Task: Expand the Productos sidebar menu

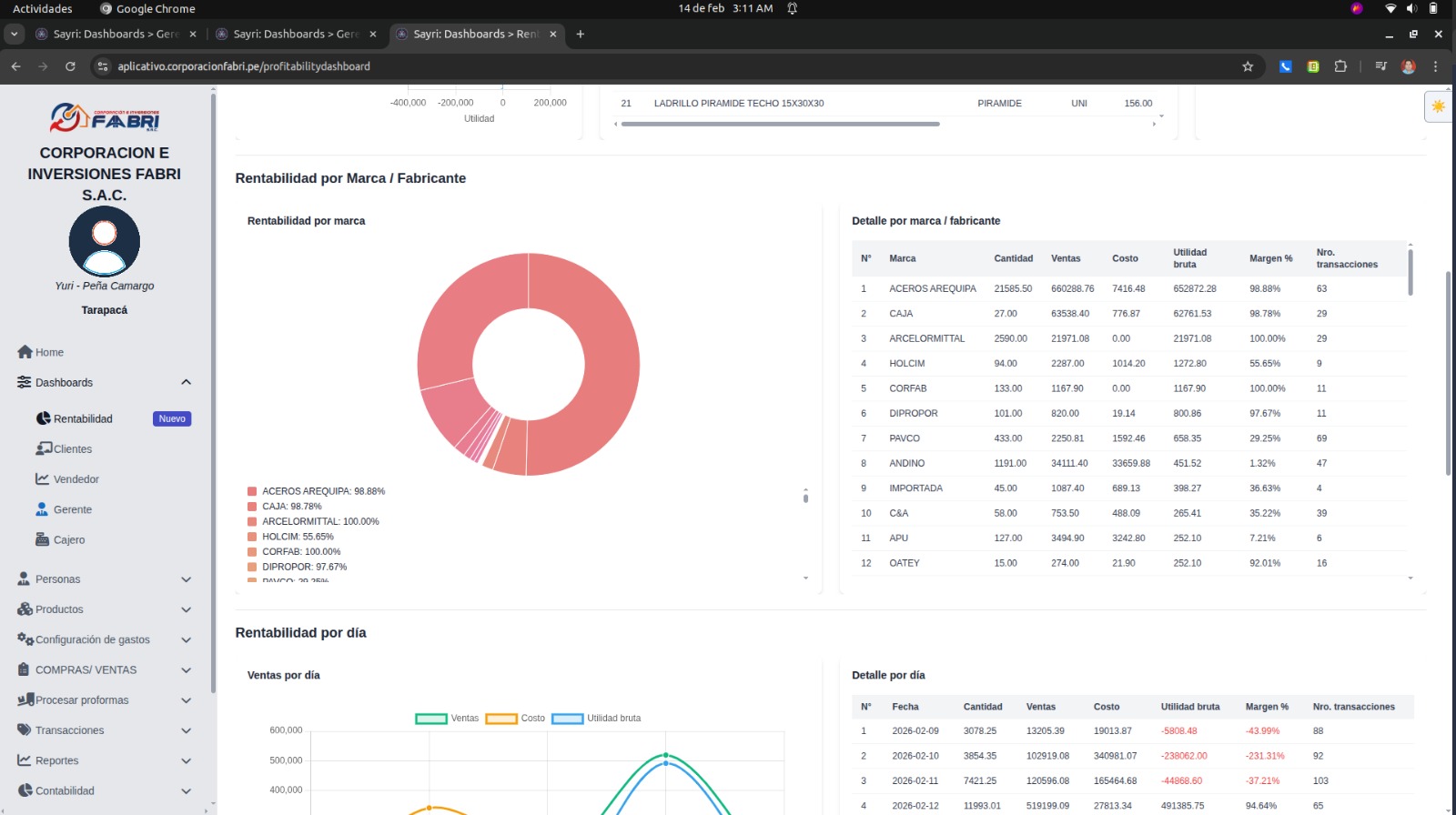Action: (x=186, y=609)
